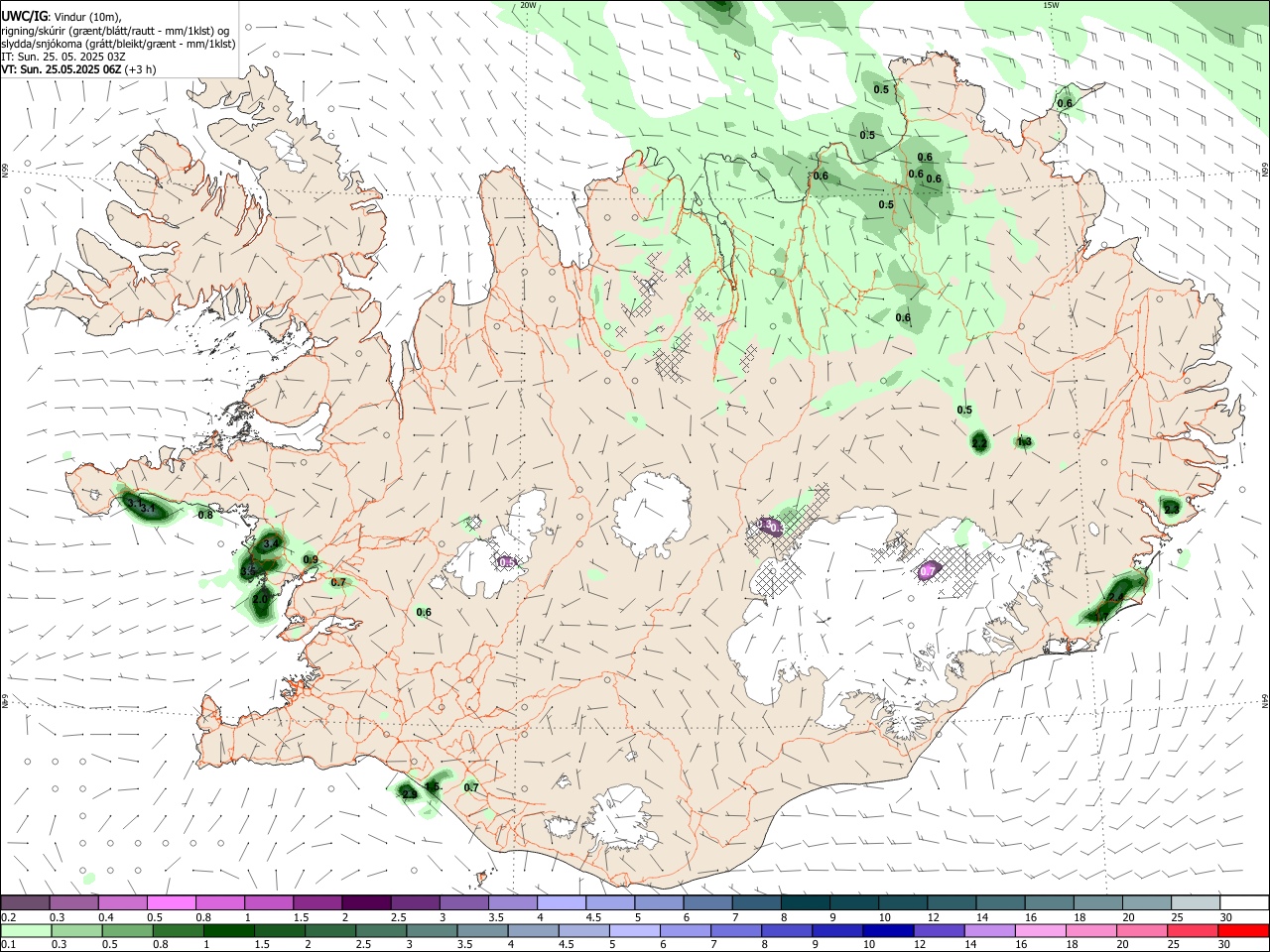The width and height of the screenshot is (1270, 952).
Task: Click the '2.0' precipitation value on the map
Action: tap(261, 599)
